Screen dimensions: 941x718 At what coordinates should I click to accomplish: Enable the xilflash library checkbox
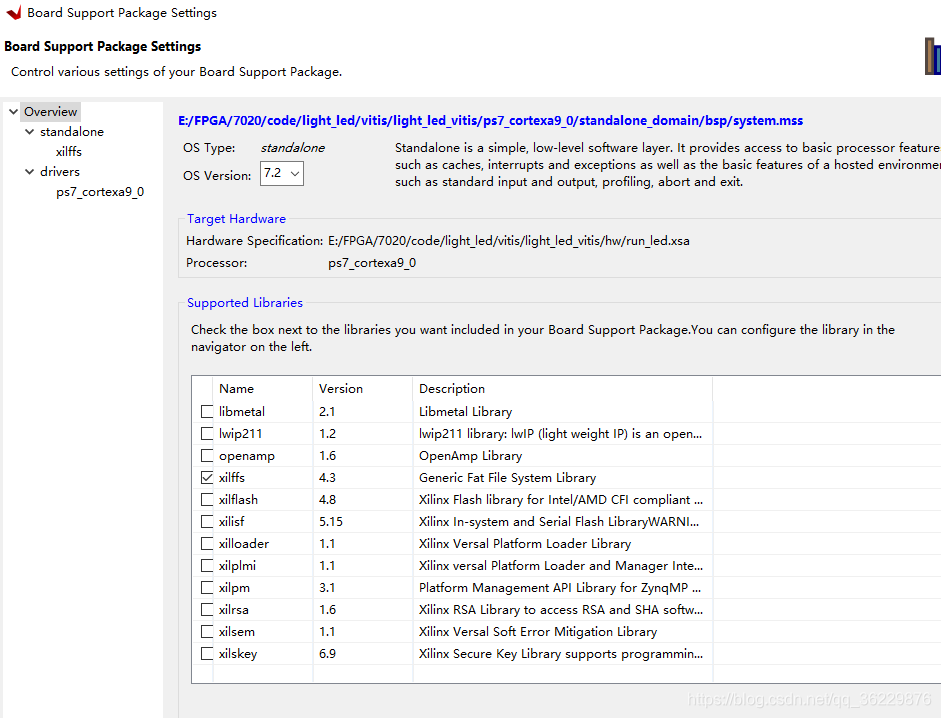pyautogui.click(x=207, y=499)
